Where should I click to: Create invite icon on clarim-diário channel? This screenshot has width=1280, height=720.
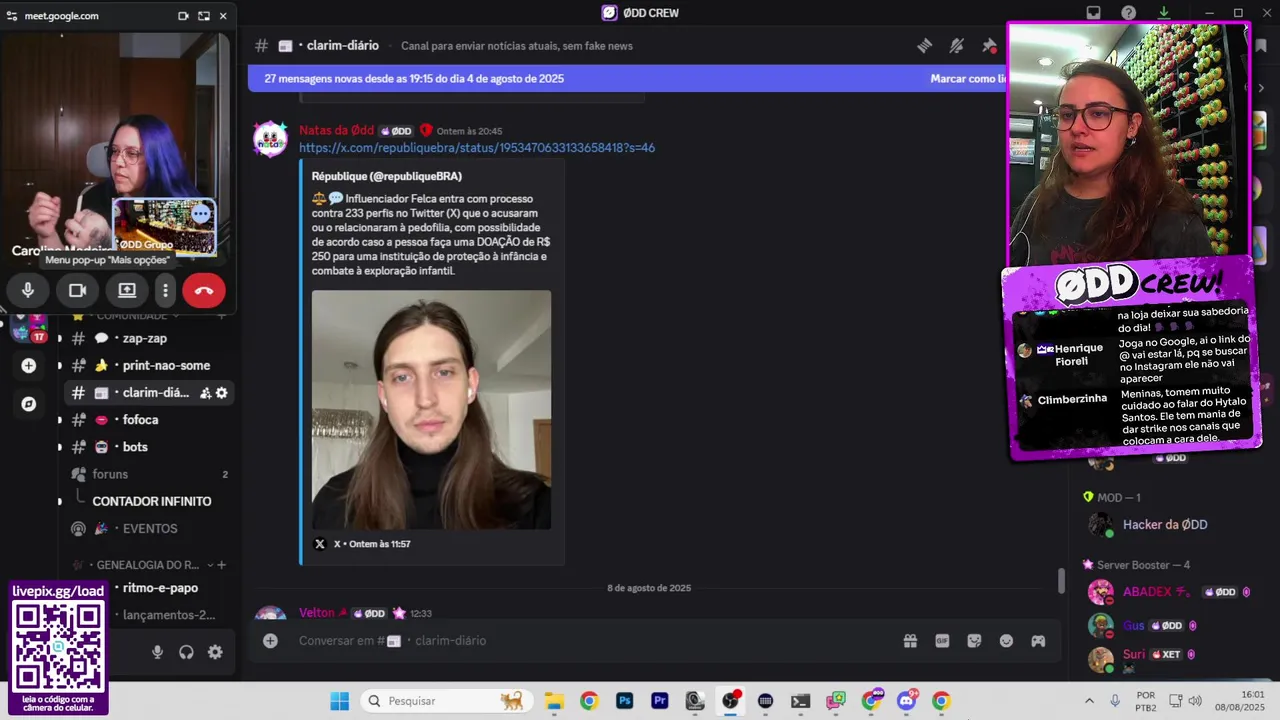(205, 393)
